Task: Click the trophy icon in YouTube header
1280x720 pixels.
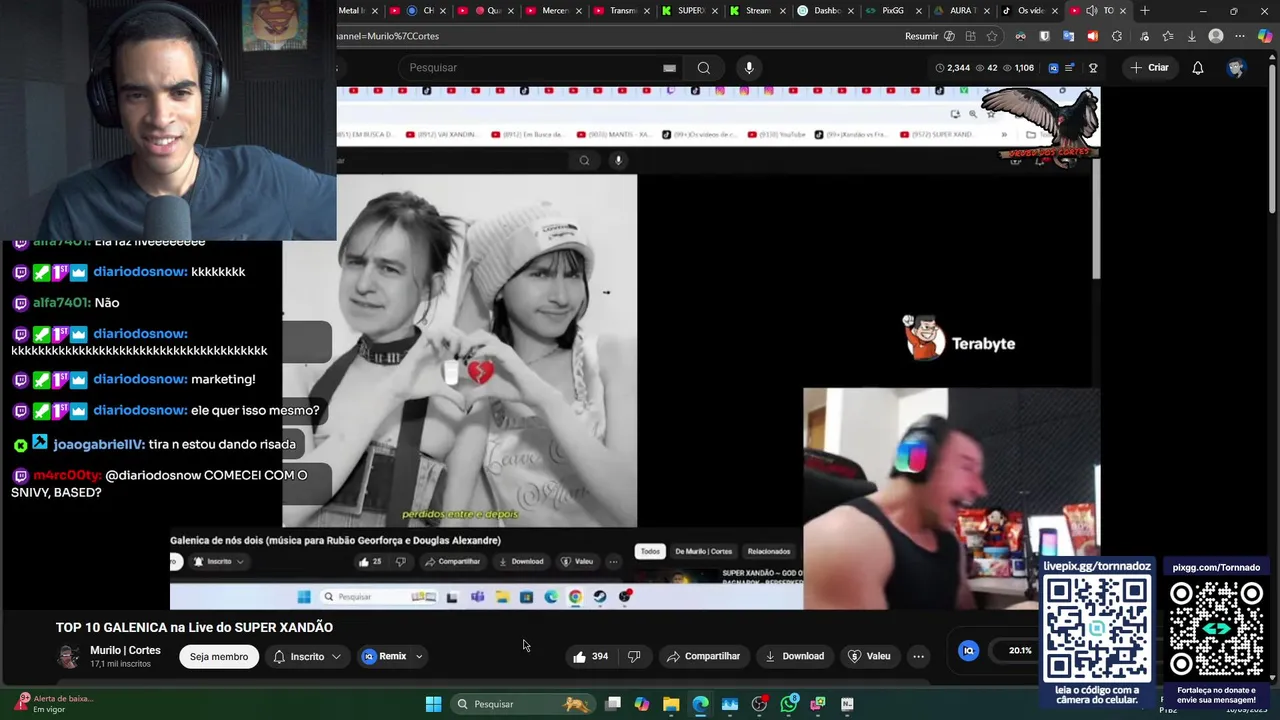Action: (x=1093, y=68)
